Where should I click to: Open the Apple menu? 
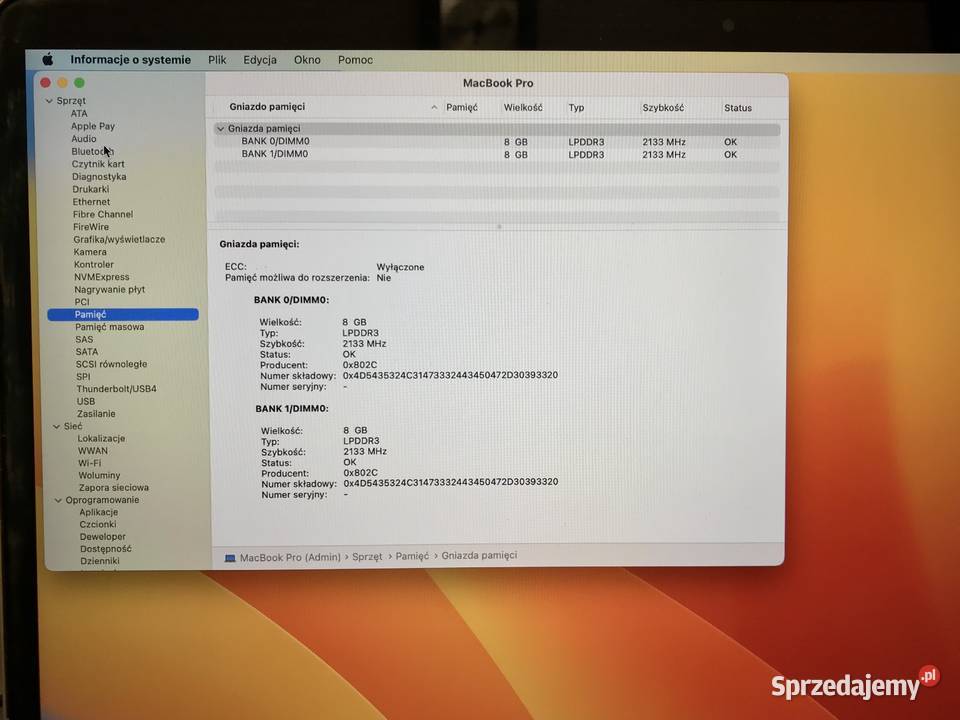pos(46,59)
